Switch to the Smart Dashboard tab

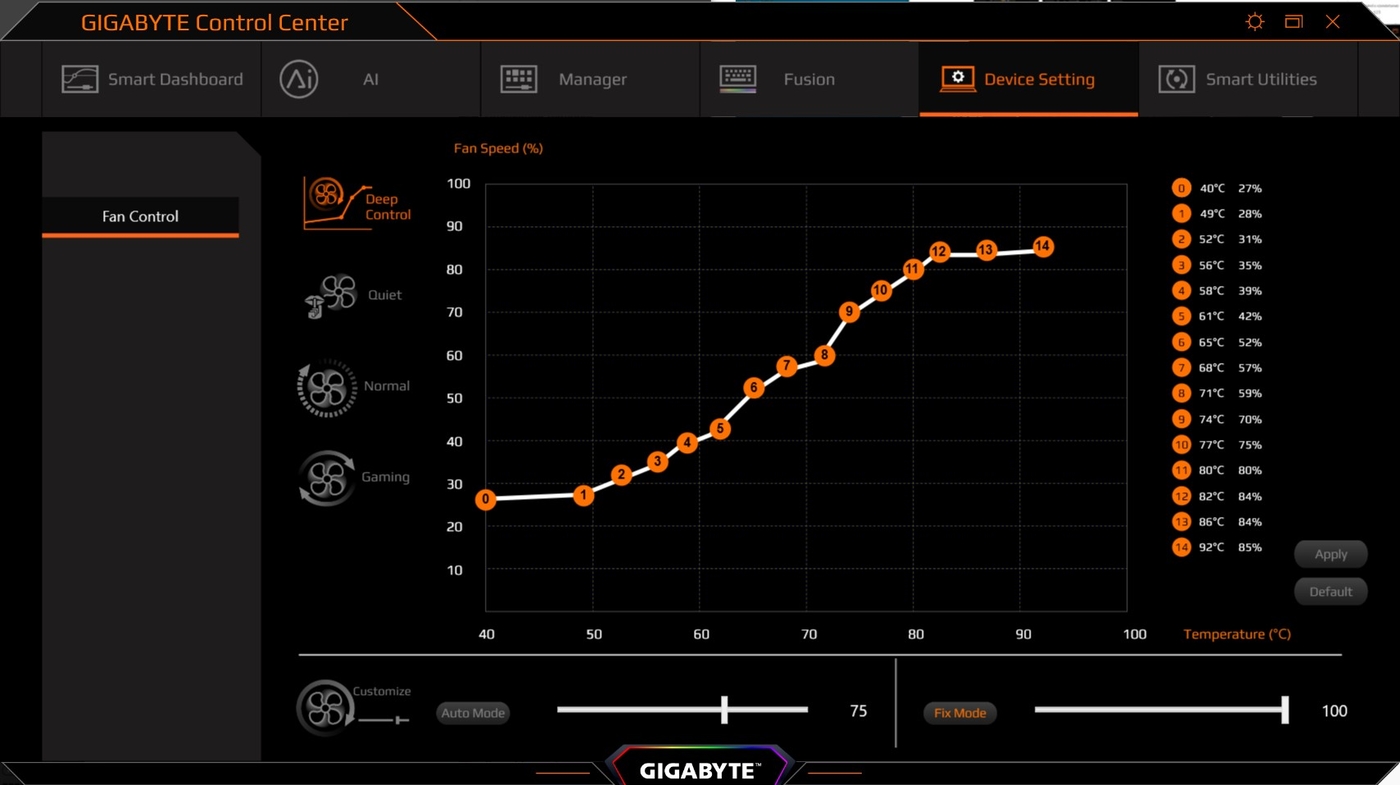click(x=152, y=79)
